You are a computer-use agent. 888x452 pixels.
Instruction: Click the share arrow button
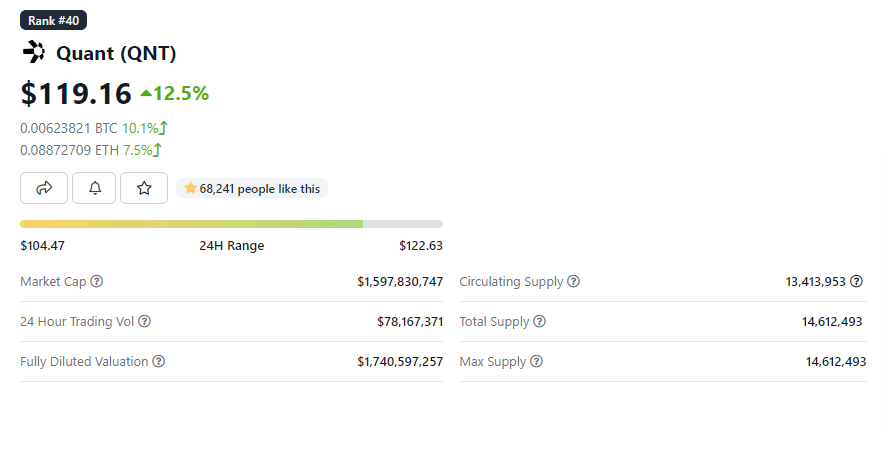coord(44,188)
